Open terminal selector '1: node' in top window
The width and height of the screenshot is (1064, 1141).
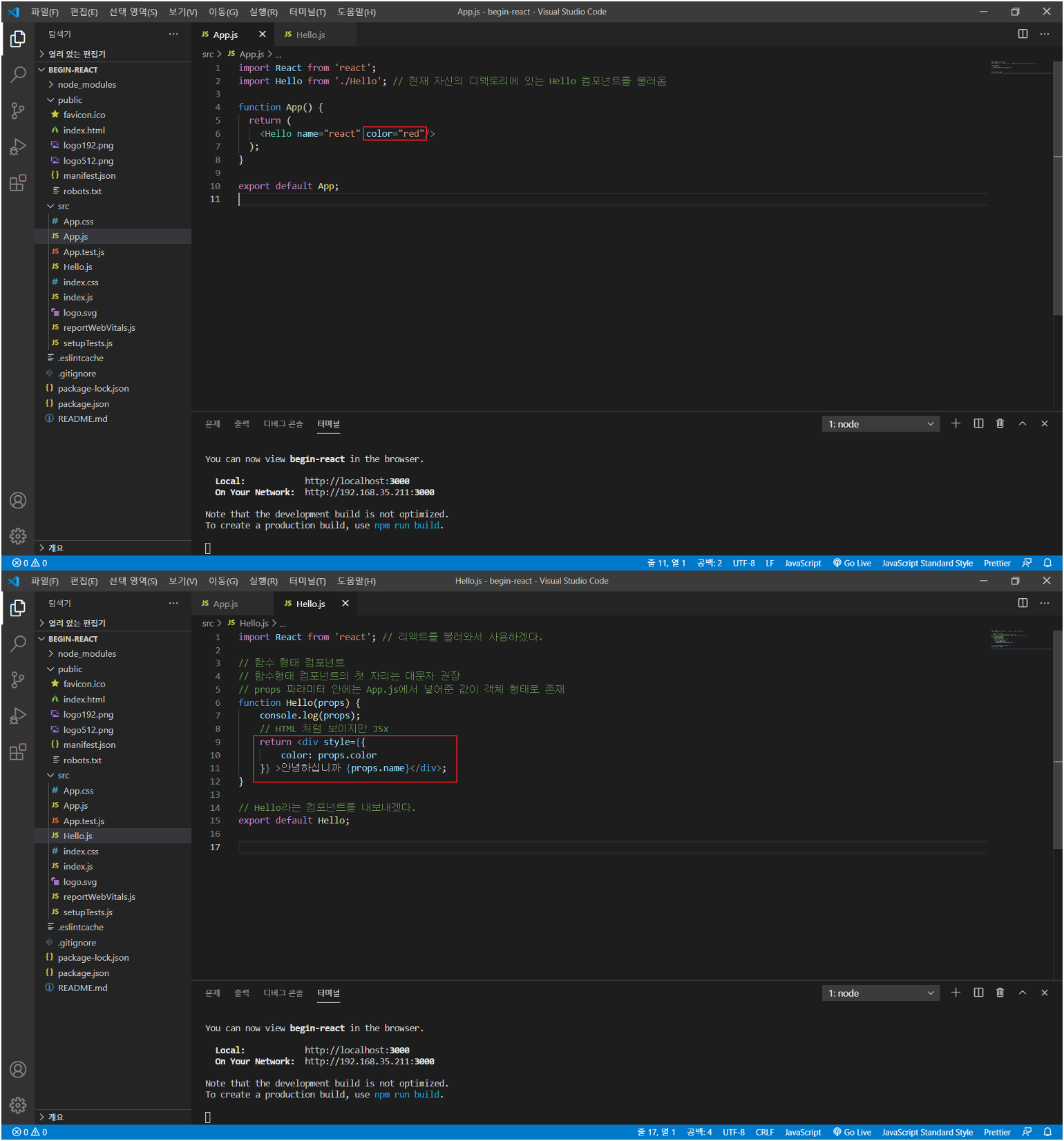pyautogui.click(x=881, y=424)
